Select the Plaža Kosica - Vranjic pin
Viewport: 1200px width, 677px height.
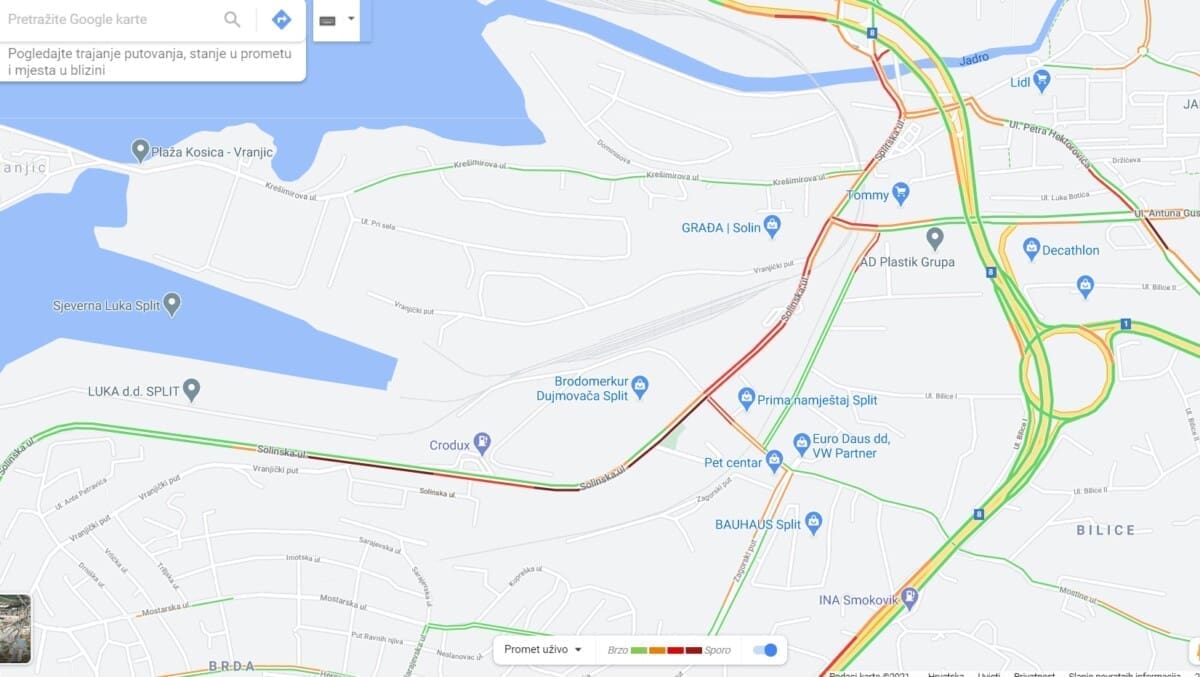(x=141, y=150)
